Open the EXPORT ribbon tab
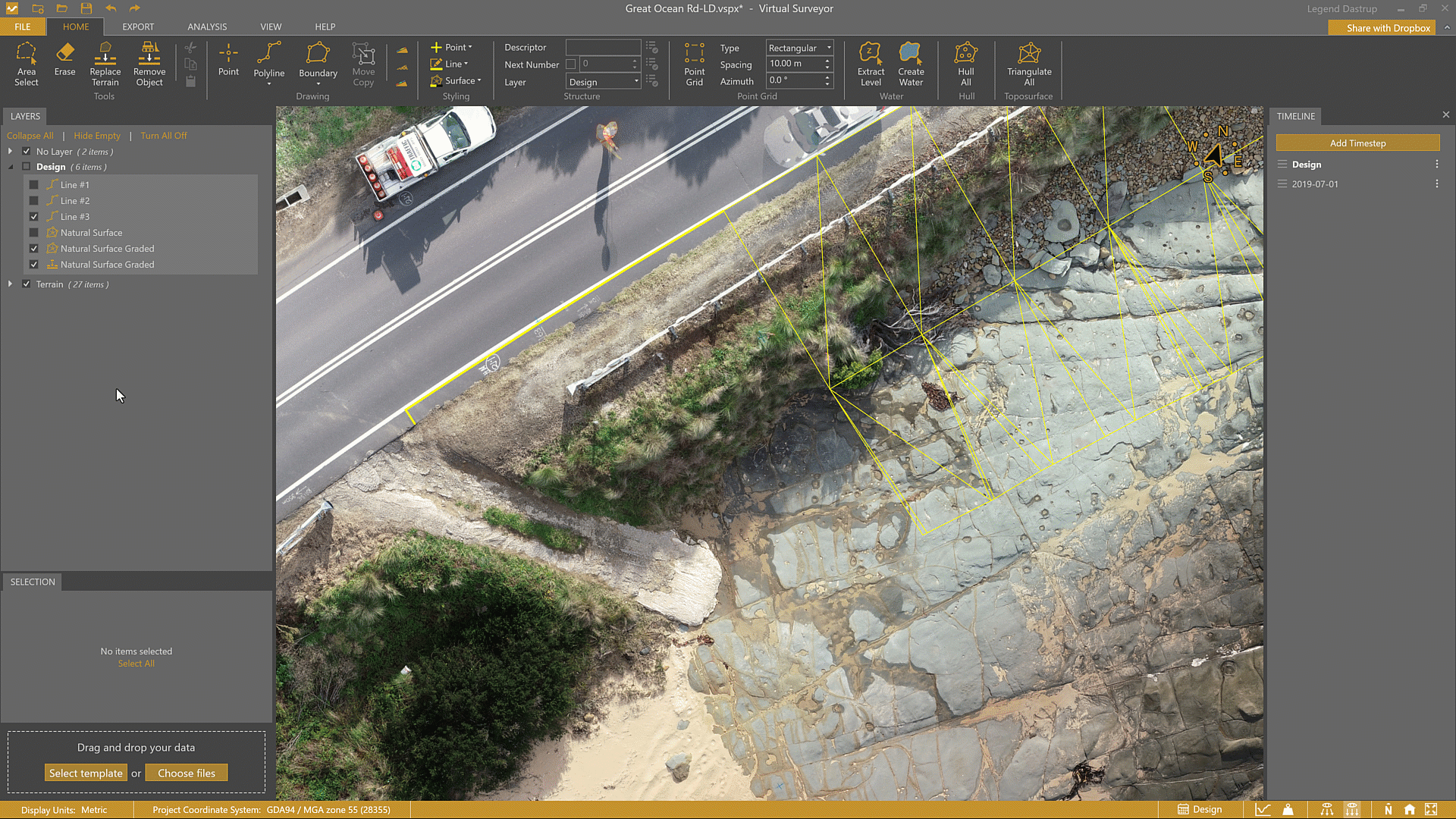Image resolution: width=1456 pixels, height=819 pixels. pos(138,27)
